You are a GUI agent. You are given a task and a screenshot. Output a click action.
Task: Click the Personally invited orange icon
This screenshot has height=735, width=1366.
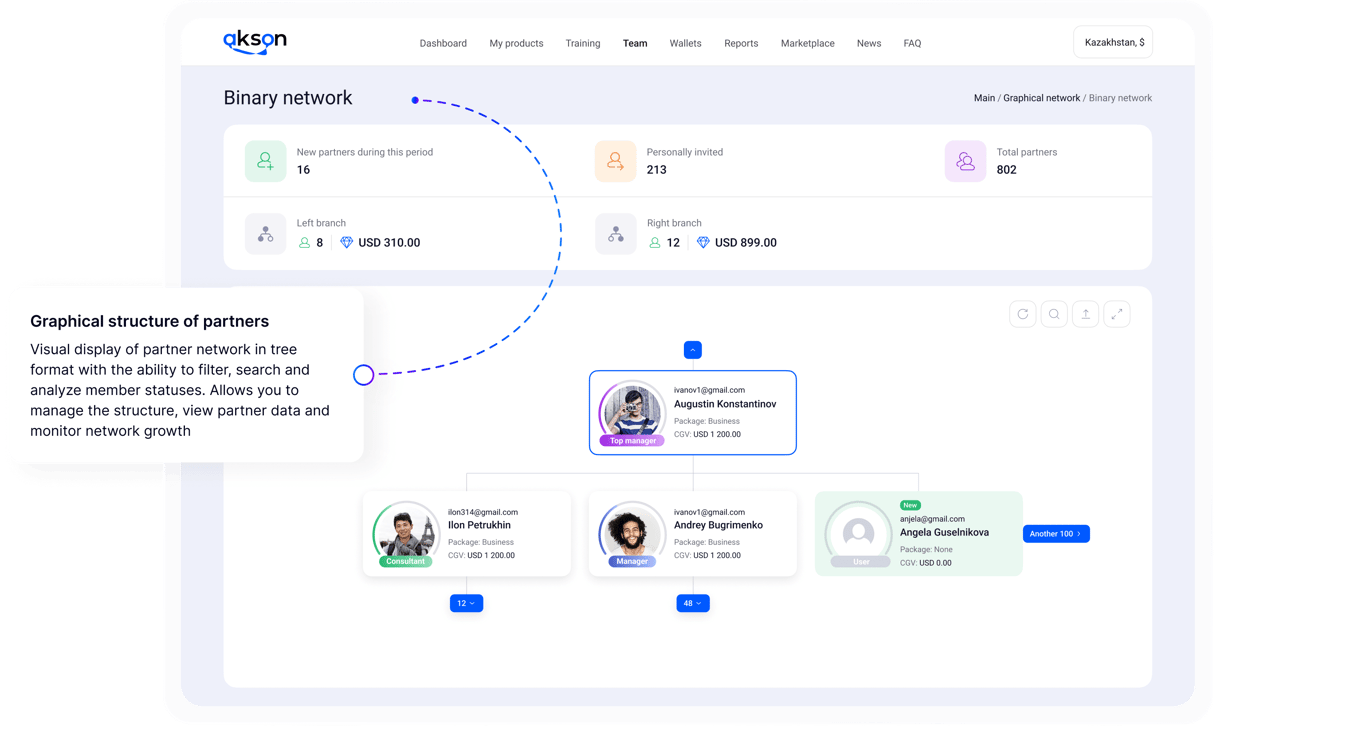[615, 161]
